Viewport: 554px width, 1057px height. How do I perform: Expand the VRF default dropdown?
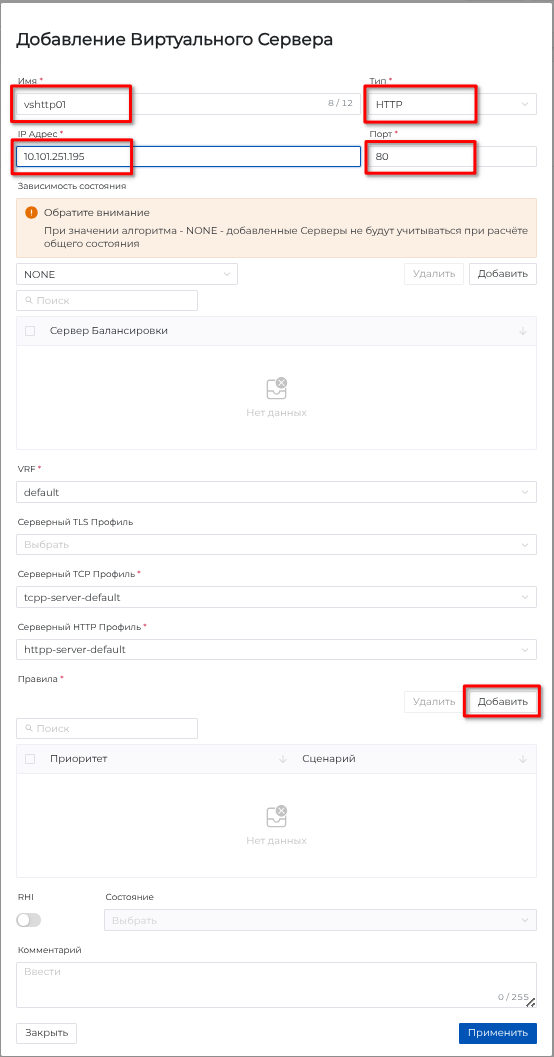[276, 492]
